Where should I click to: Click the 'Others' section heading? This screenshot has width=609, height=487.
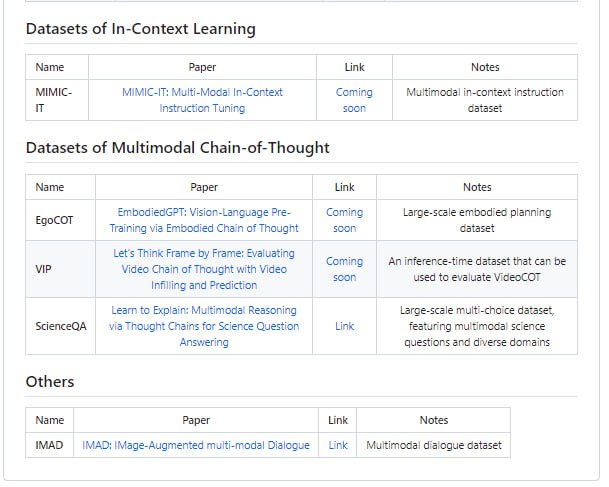[50, 382]
